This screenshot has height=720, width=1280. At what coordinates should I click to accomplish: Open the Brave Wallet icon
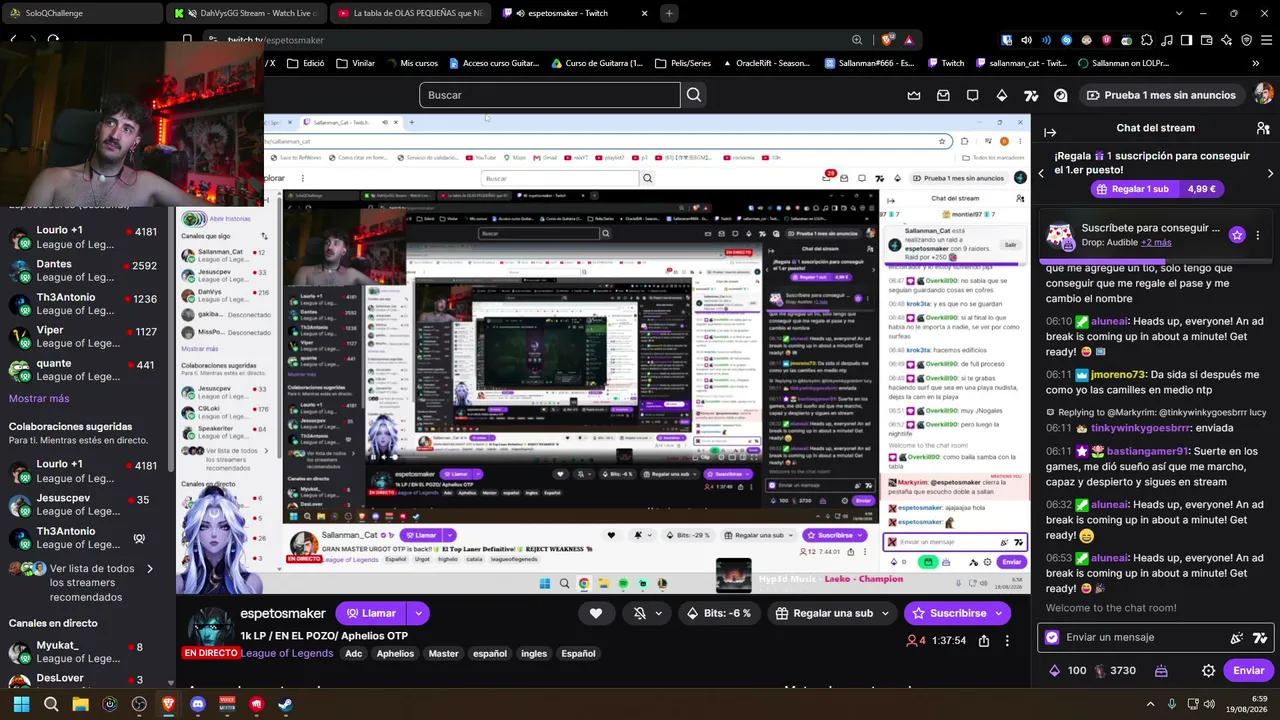pos(1206,40)
